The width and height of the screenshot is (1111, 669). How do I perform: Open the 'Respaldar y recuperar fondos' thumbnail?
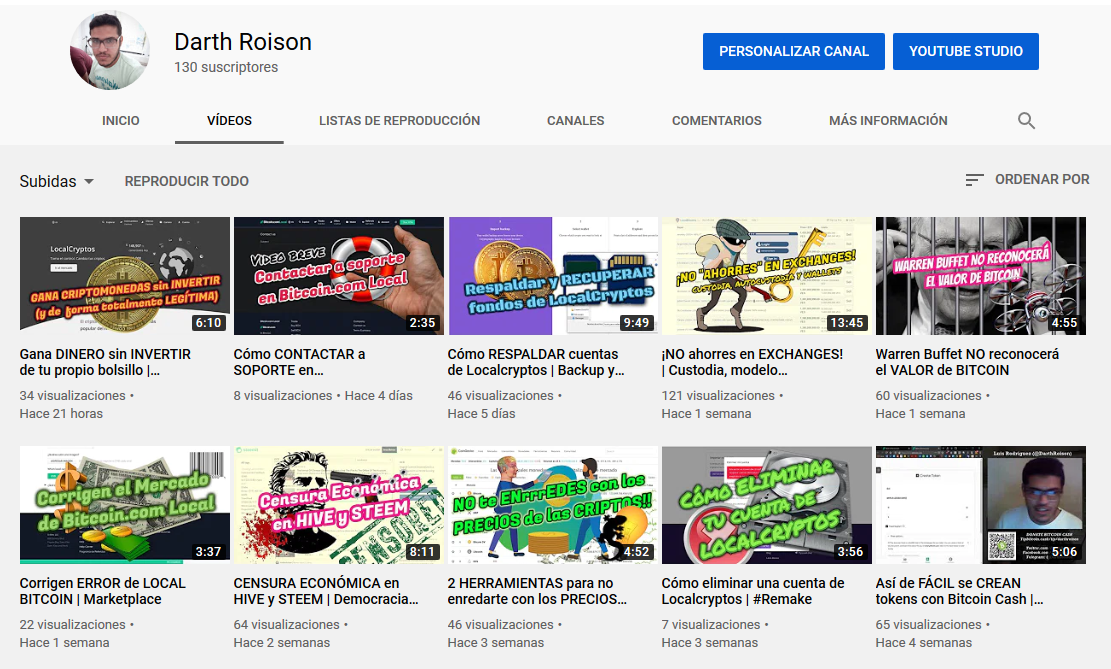point(553,276)
